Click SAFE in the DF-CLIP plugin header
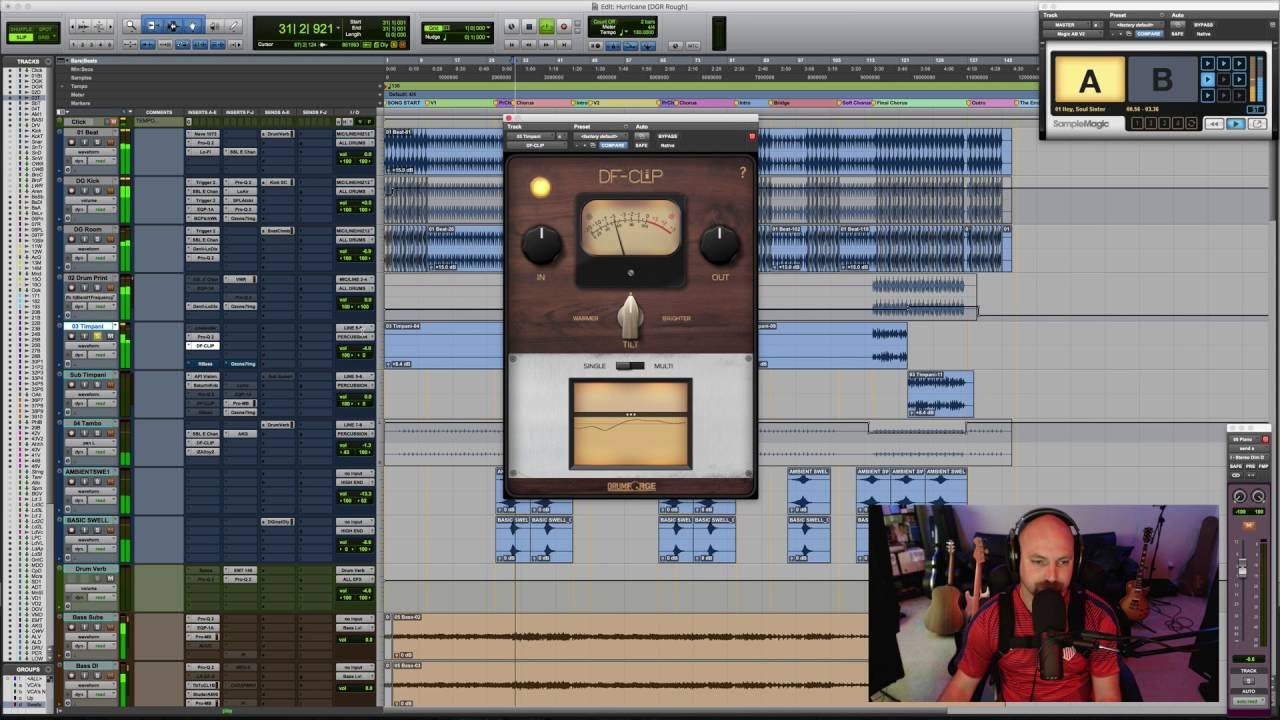The width and height of the screenshot is (1280, 720). click(x=641, y=145)
